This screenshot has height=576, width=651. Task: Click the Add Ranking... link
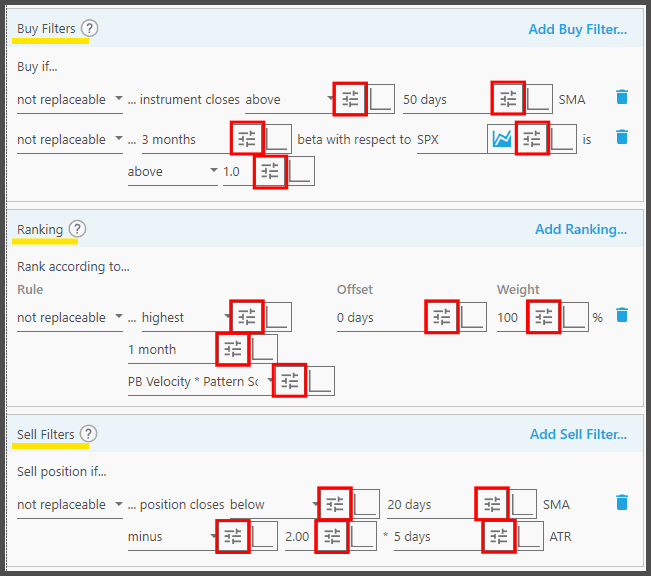pos(581,229)
